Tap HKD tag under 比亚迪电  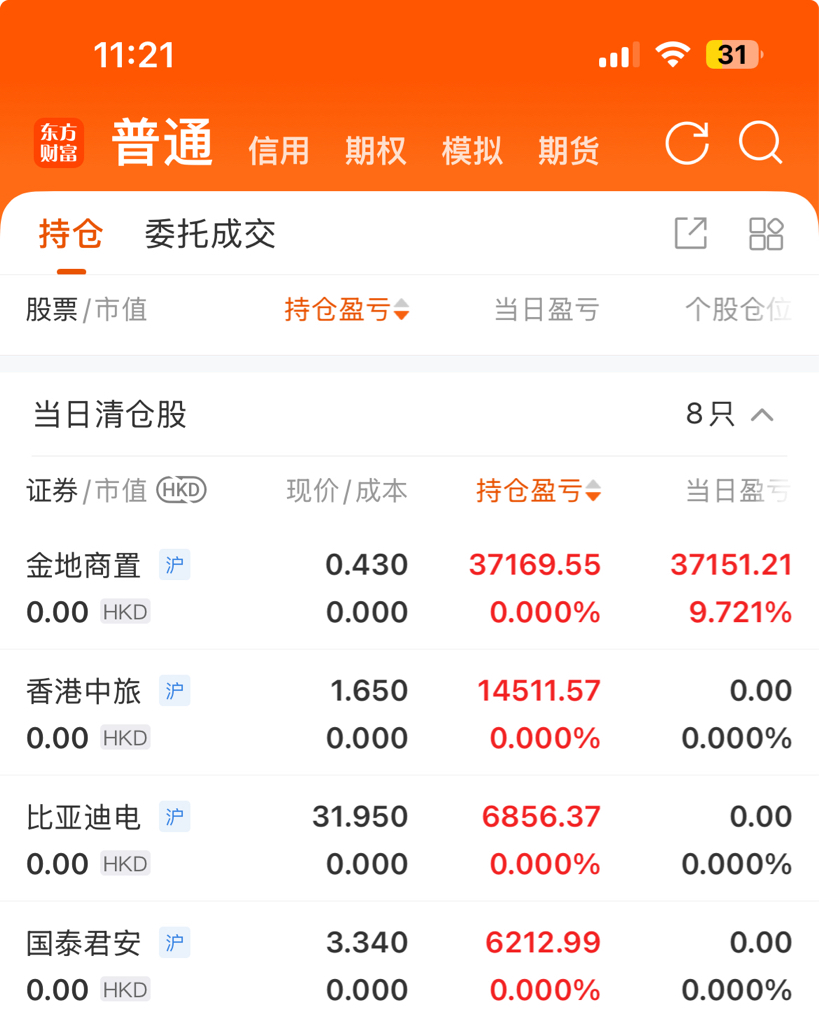(x=125, y=864)
